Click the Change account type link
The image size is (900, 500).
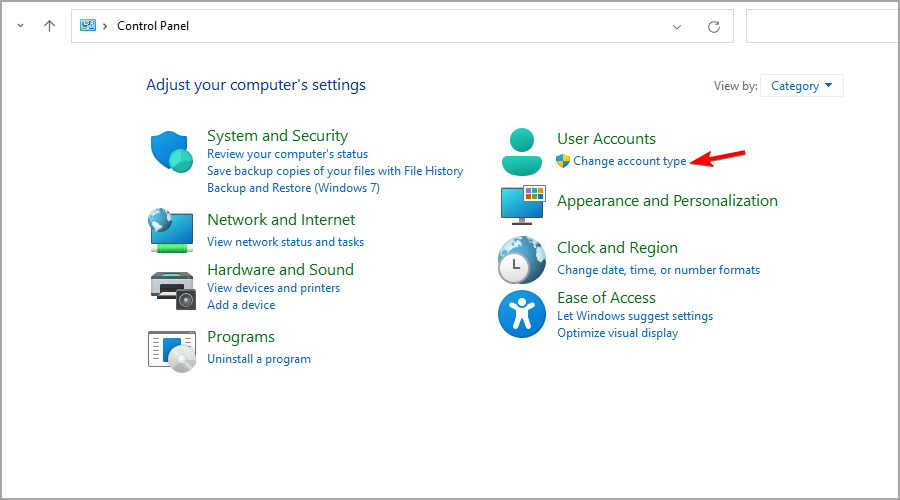coord(630,161)
